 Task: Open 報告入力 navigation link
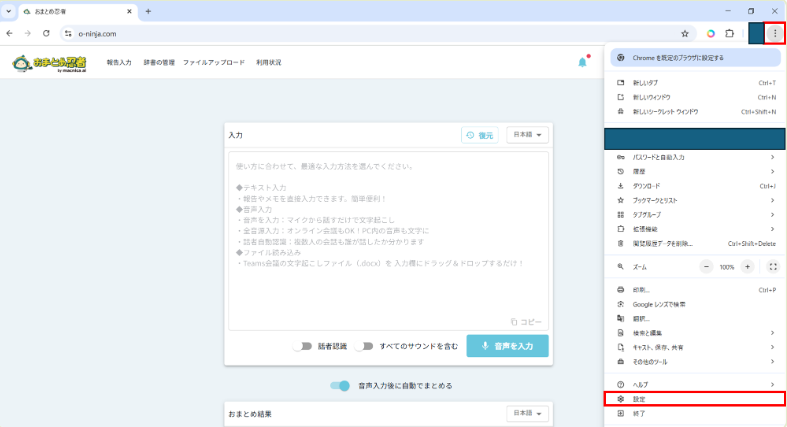pyautogui.click(x=119, y=62)
